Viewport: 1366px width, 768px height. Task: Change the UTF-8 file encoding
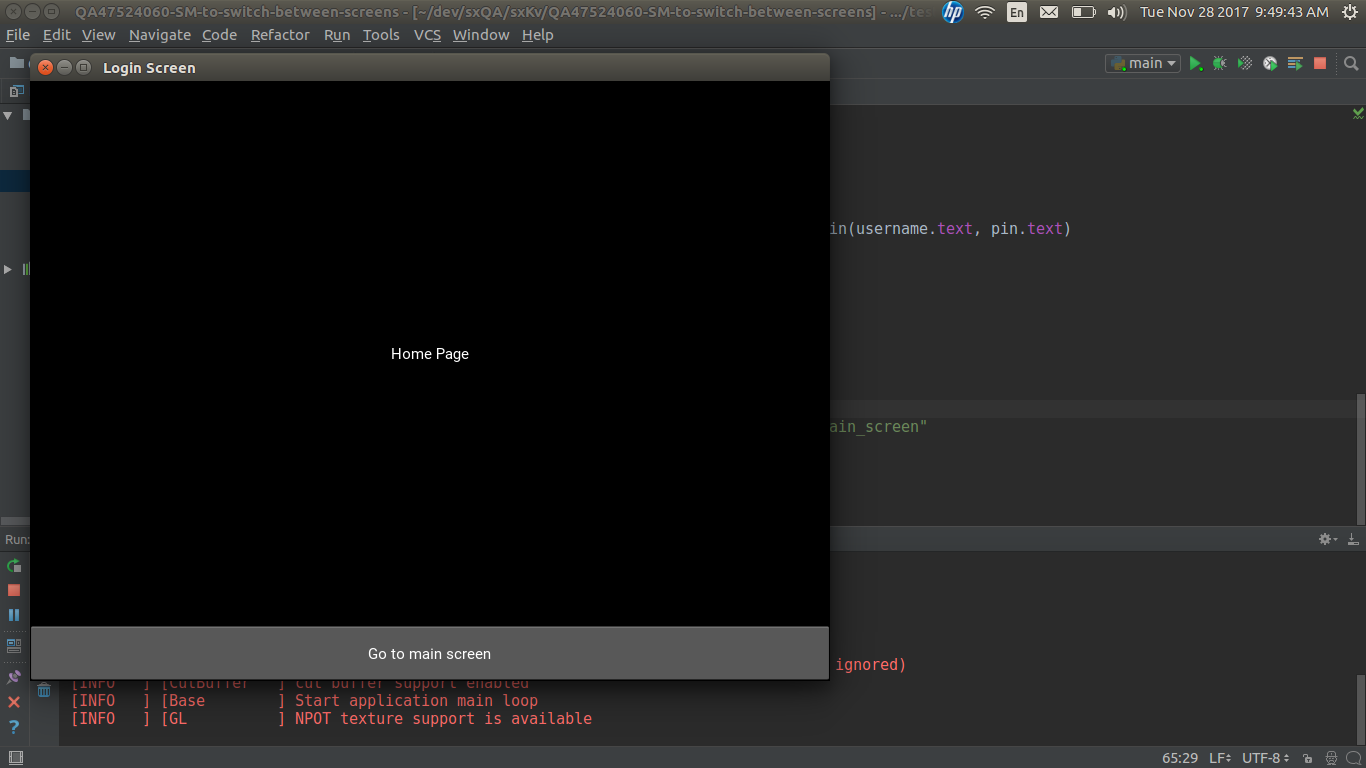click(1266, 758)
